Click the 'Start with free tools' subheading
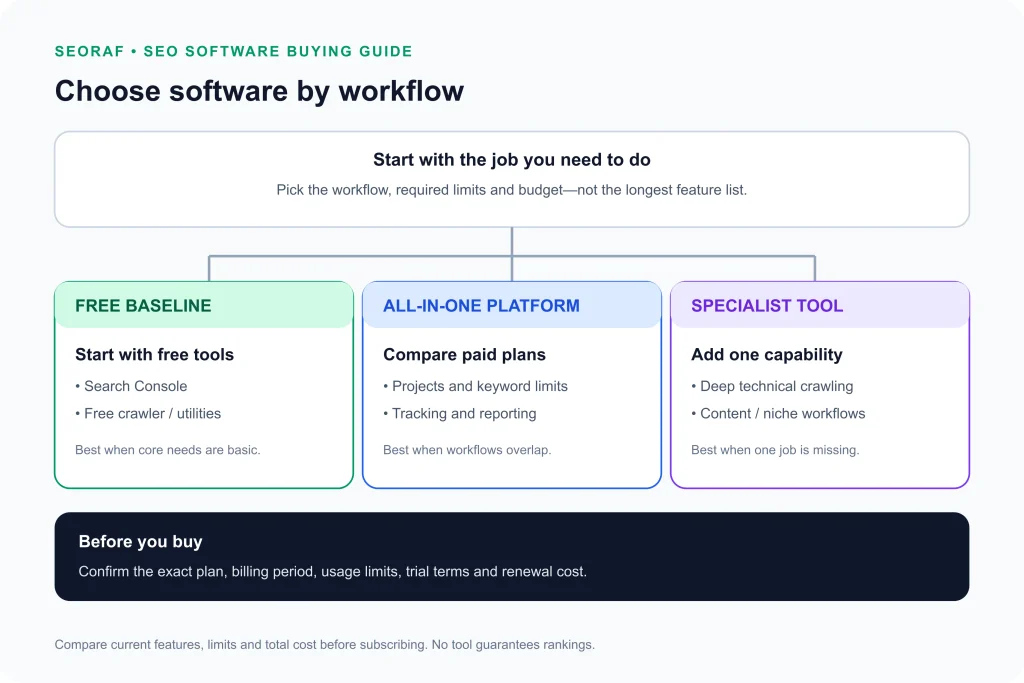 (154, 355)
